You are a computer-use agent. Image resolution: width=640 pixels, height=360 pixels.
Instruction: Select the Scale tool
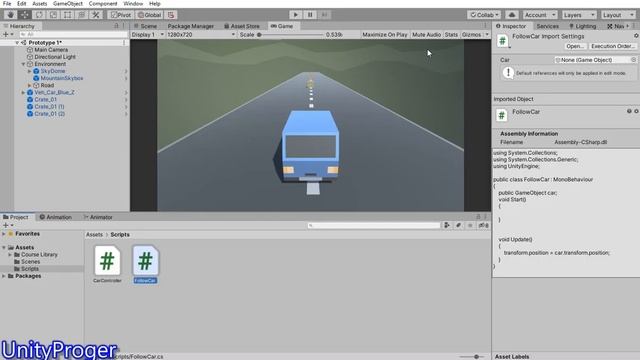click(x=53, y=15)
